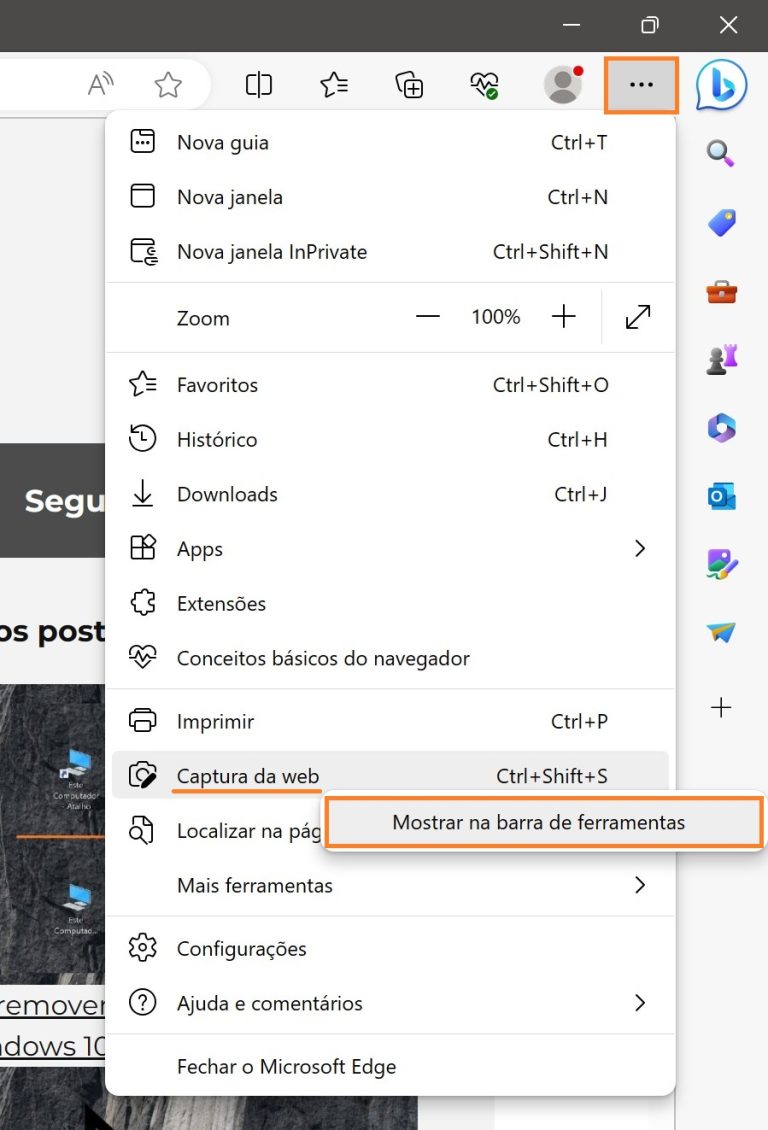Open the sidebar Search tool
Image resolution: width=768 pixels, height=1130 pixels.
720,154
